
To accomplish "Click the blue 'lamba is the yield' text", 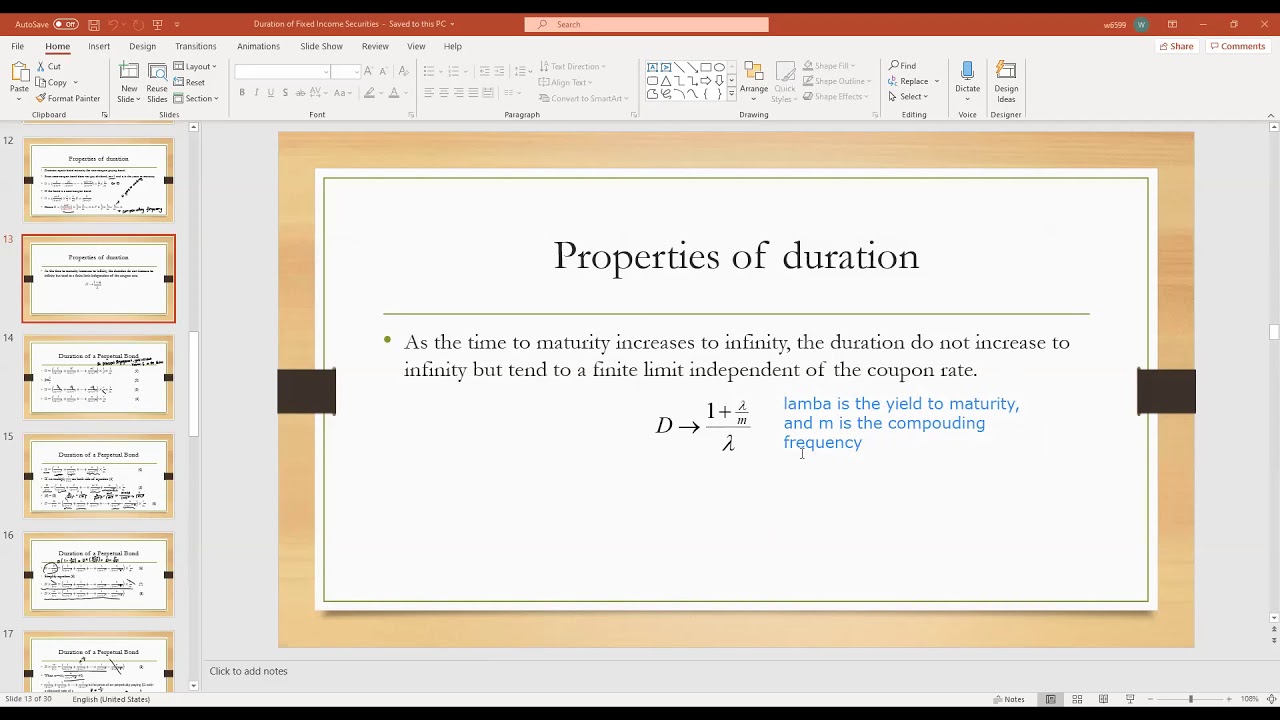I will point(901,423).
